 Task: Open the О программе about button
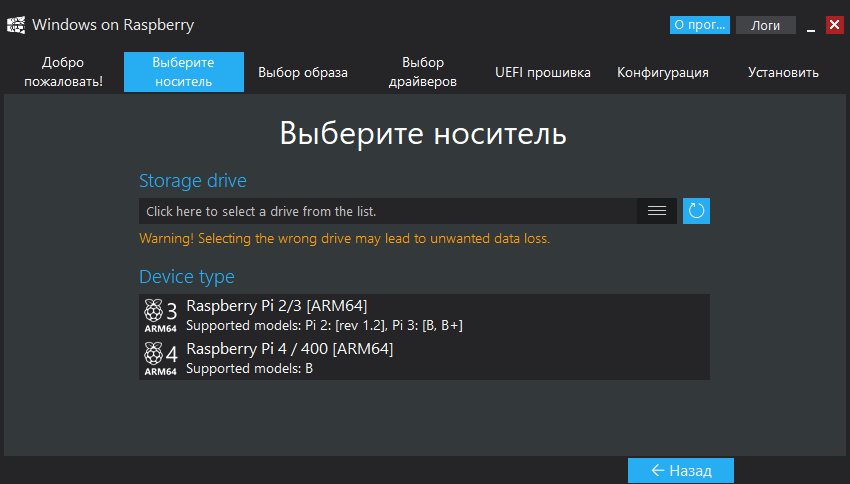point(700,25)
